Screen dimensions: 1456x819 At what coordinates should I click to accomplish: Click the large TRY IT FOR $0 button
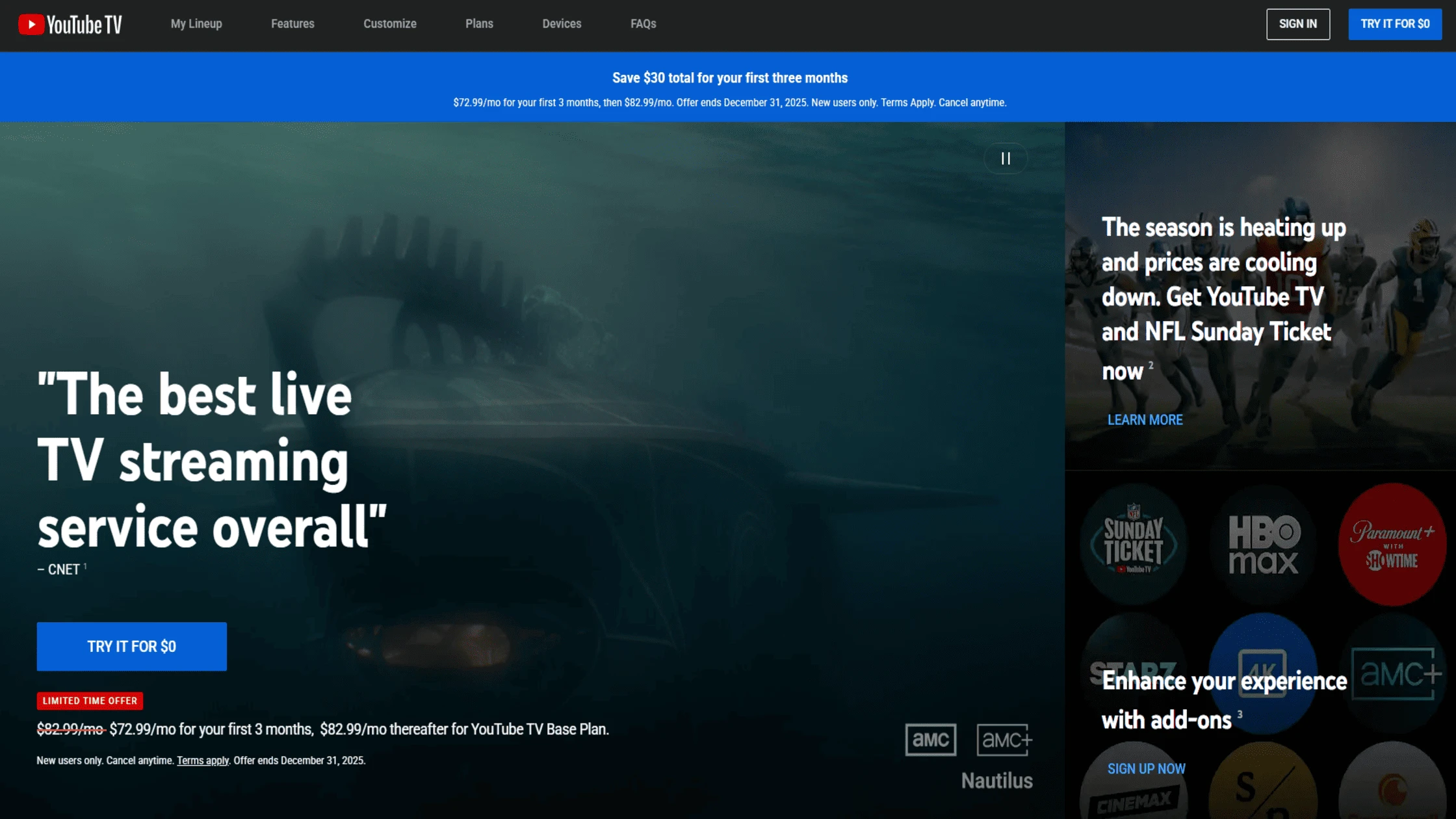pos(131,645)
